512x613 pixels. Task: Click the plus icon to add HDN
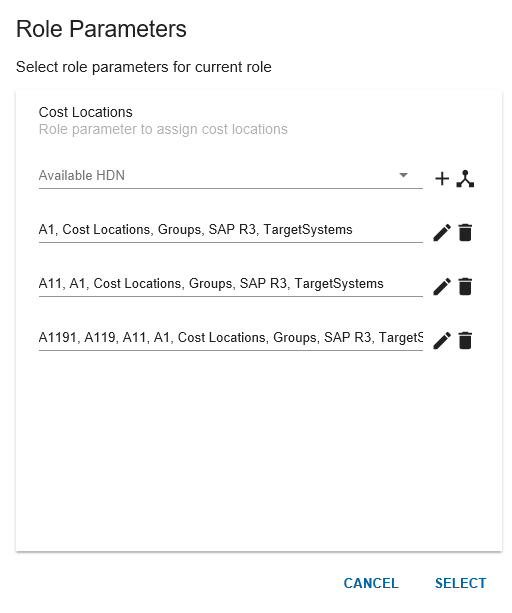pyautogui.click(x=442, y=179)
